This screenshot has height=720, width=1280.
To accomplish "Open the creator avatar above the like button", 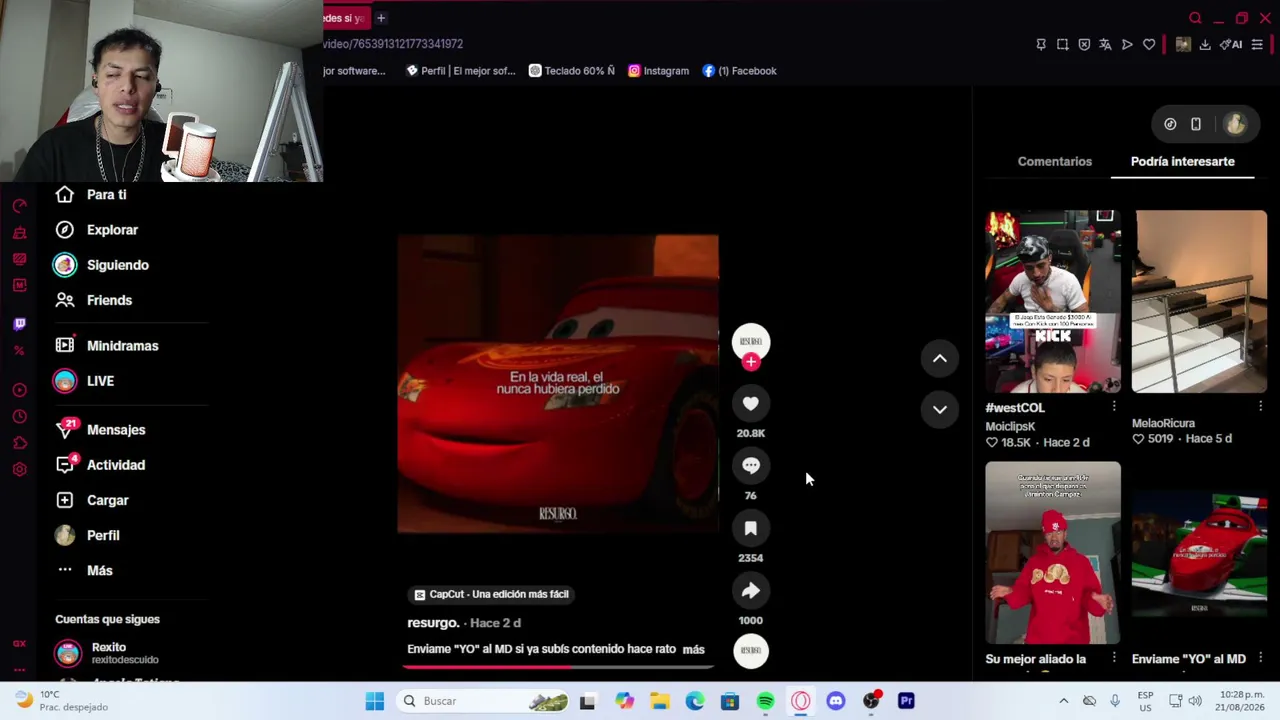I will coord(751,341).
